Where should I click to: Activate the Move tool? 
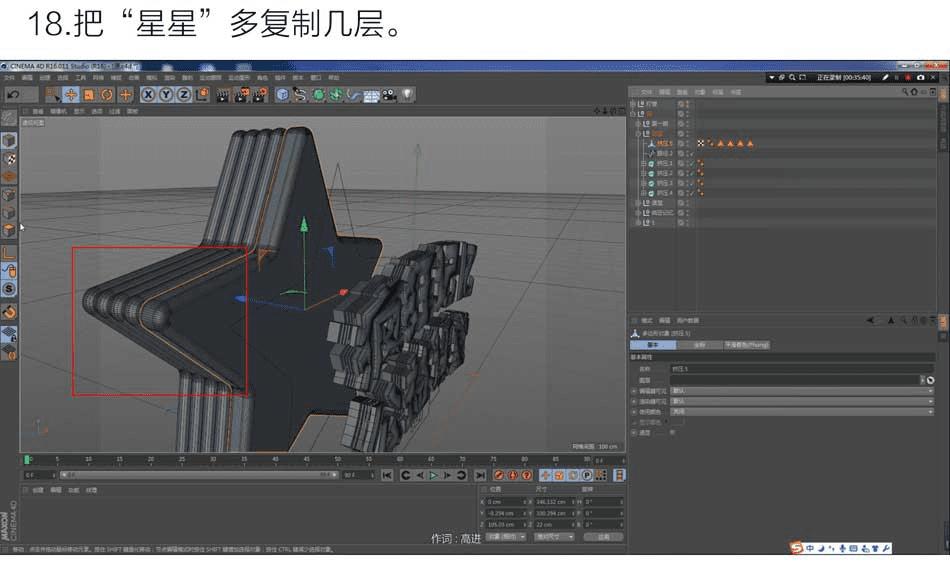pos(71,95)
